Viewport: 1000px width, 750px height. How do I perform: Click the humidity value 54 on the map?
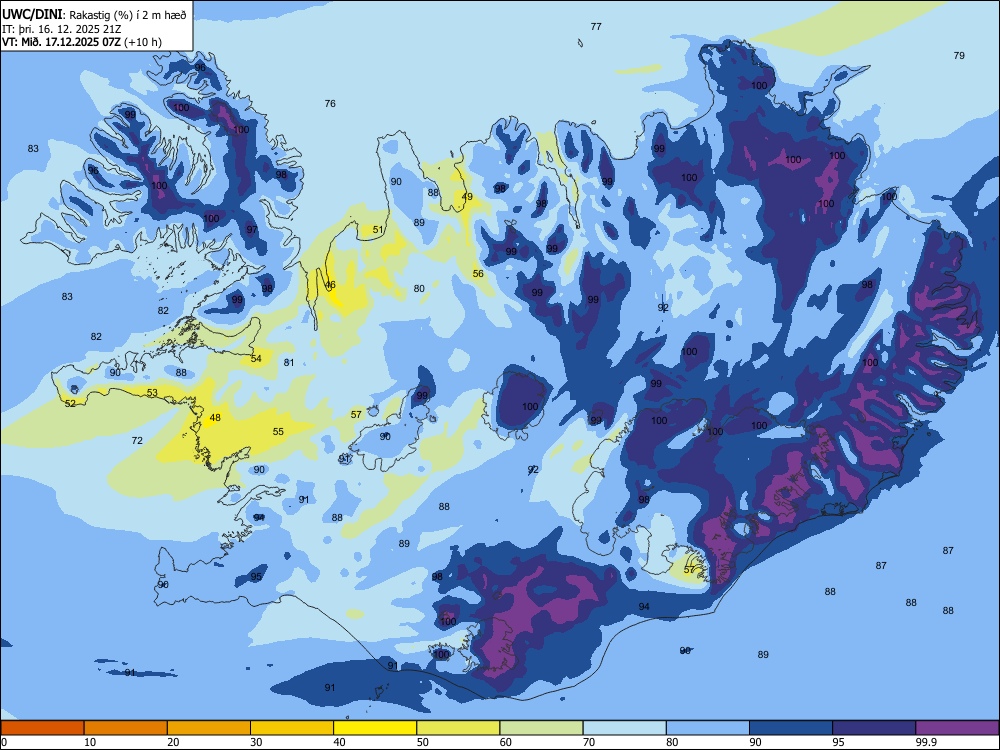click(256, 358)
